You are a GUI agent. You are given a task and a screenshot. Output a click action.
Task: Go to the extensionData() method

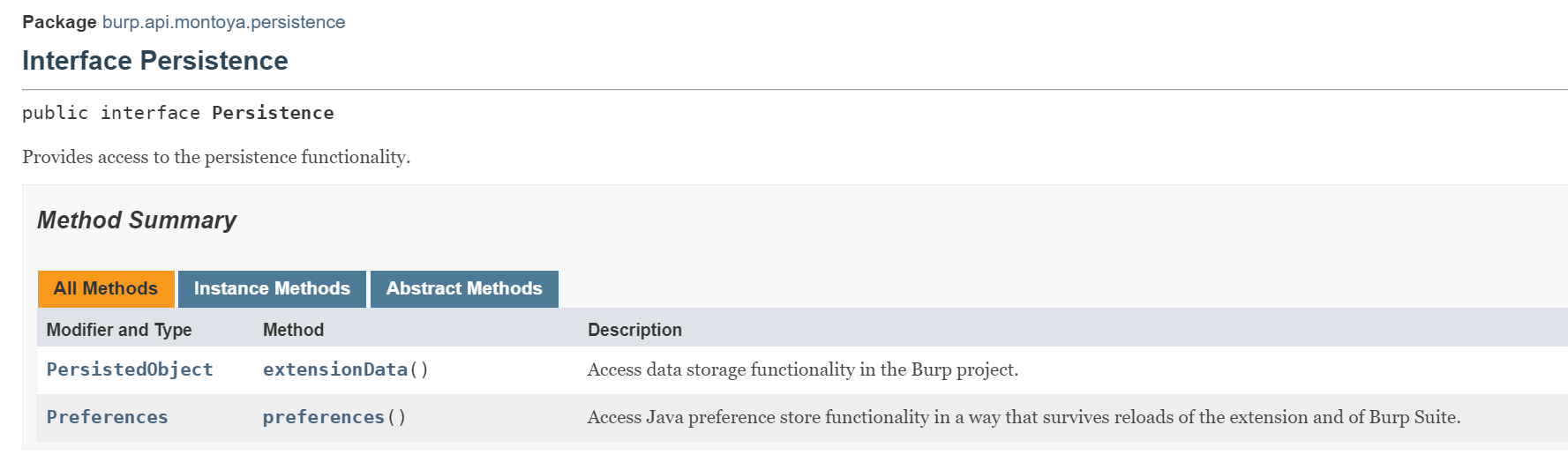click(336, 369)
